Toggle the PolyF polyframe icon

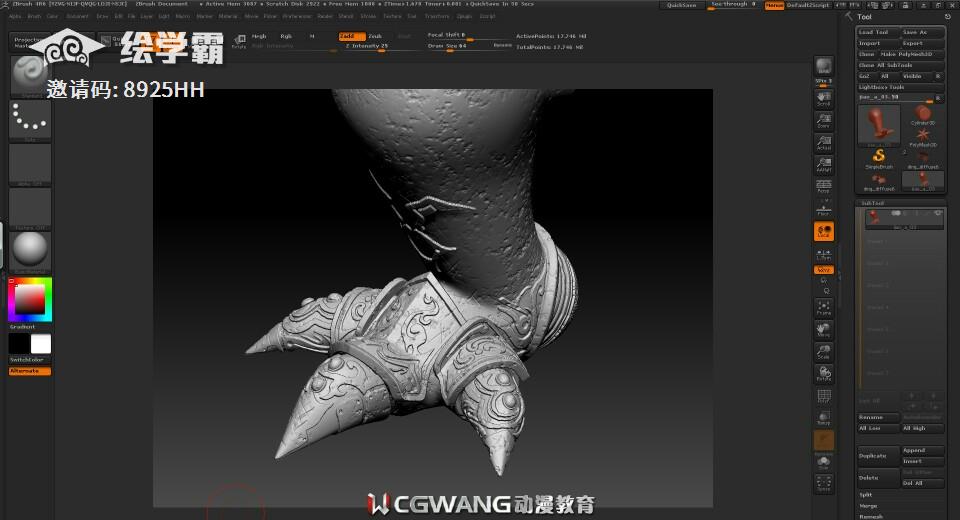(823, 396)
